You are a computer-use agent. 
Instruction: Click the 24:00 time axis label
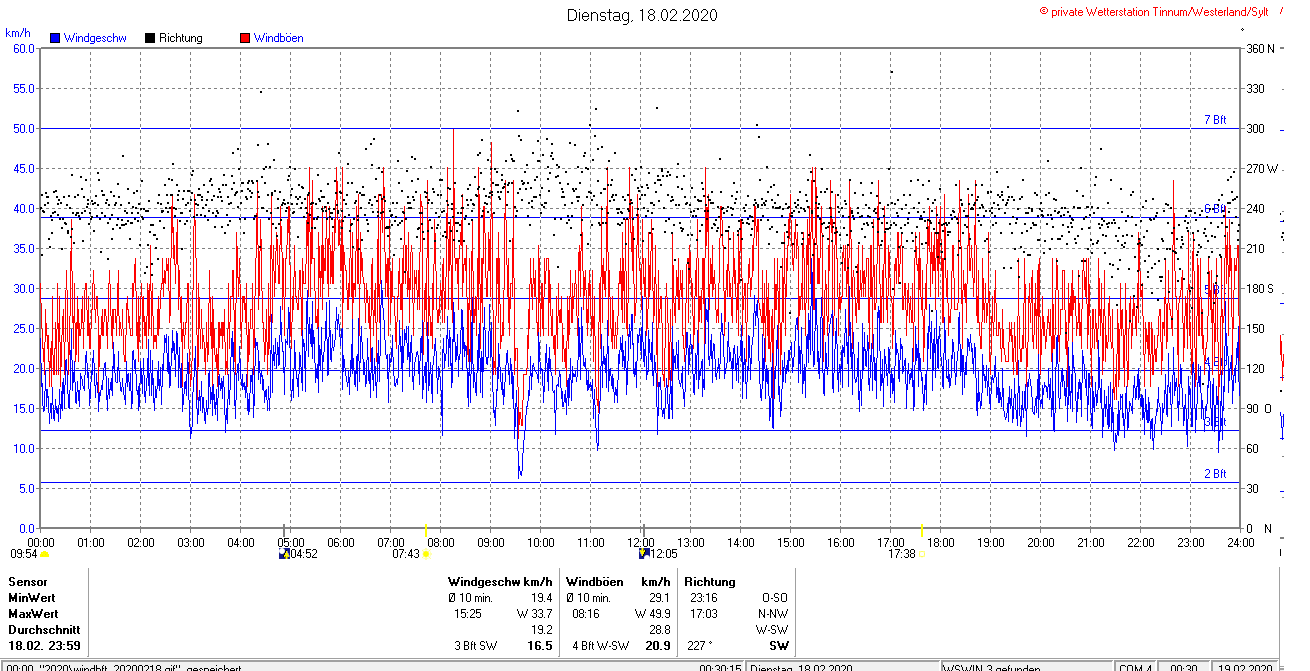coord(1240,543)
